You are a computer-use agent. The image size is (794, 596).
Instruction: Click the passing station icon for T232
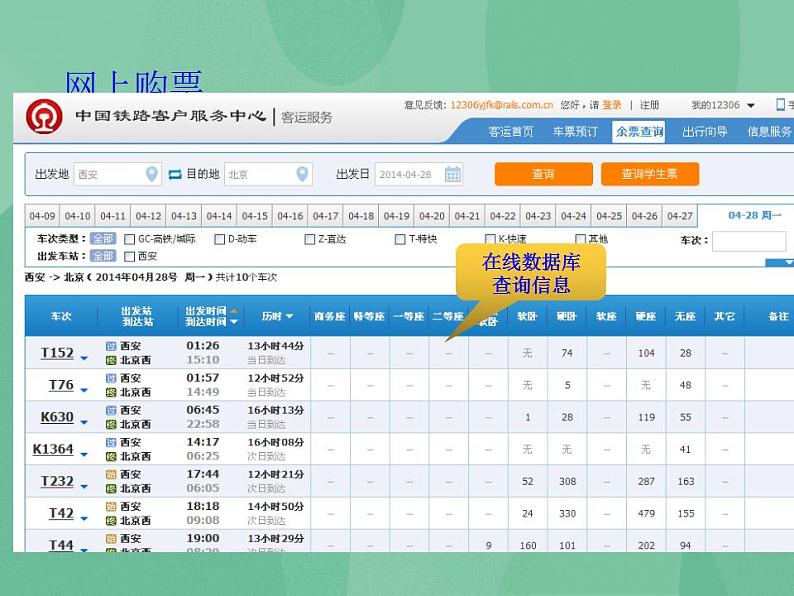point(112,474)
